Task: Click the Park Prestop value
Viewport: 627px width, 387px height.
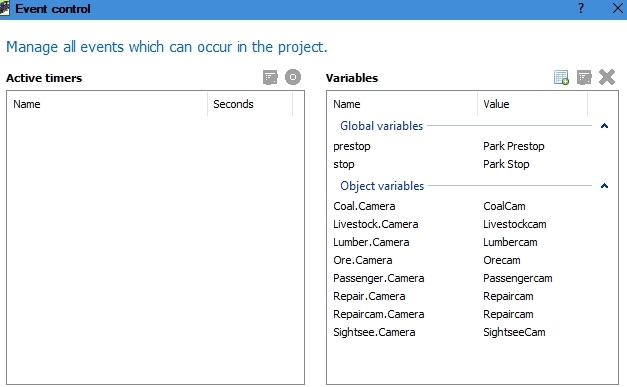Action: coord(513,146)
